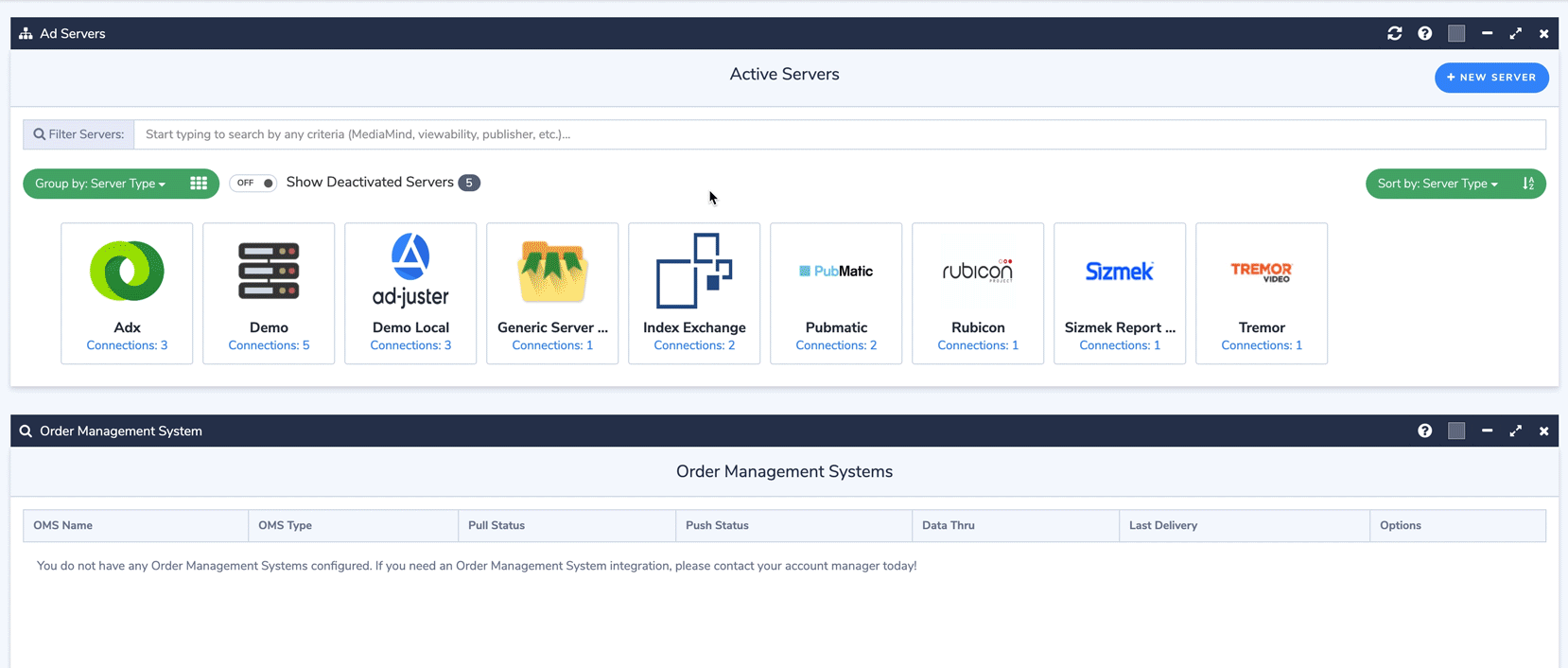The width and height of the screenshot is (1568, 668).
Task: Click Demo Connections: 5 link
Action: (x=269, y=345)
